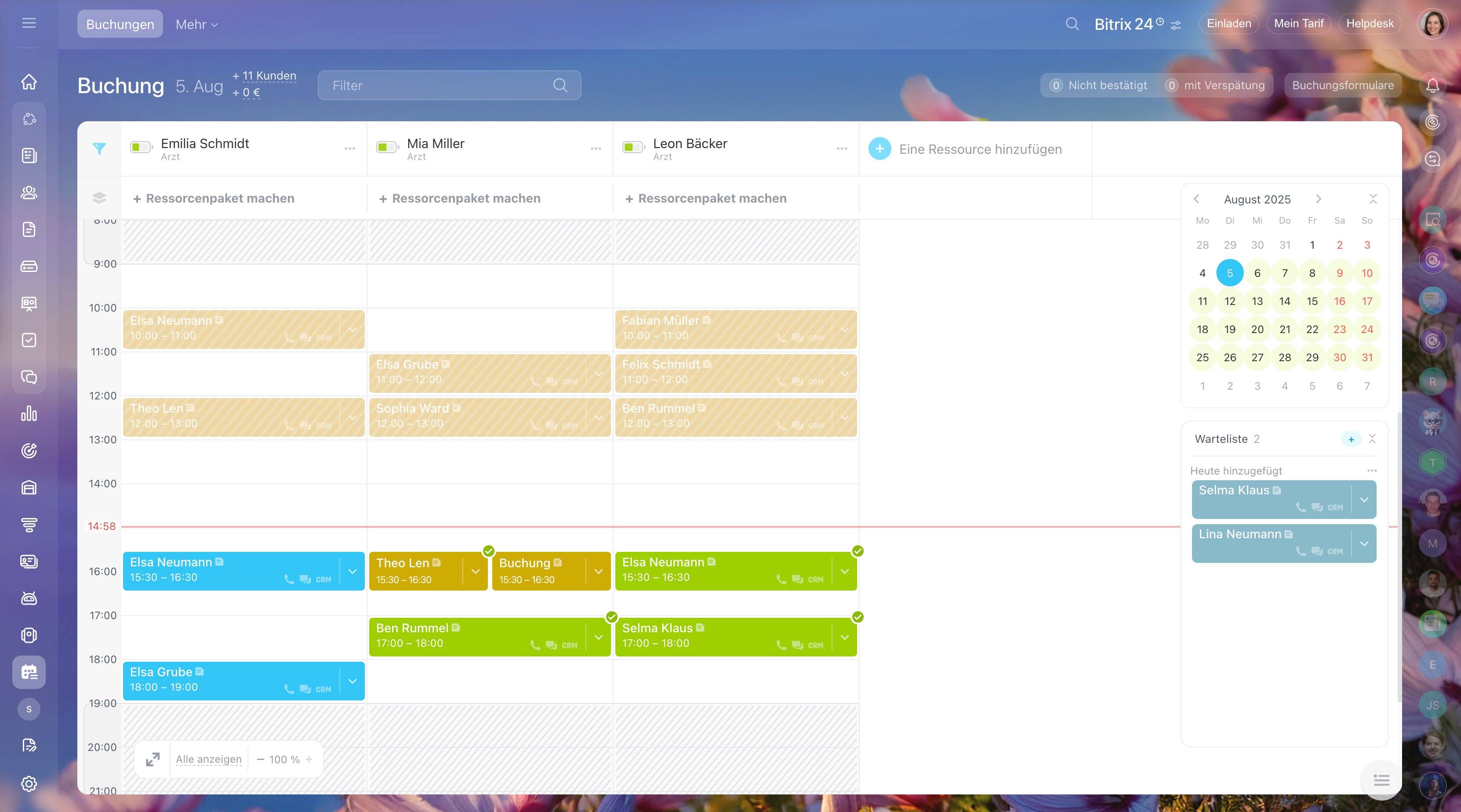Increase zoom with the plus control
This screenshot has width=1461, height=812.
[309, 759]
